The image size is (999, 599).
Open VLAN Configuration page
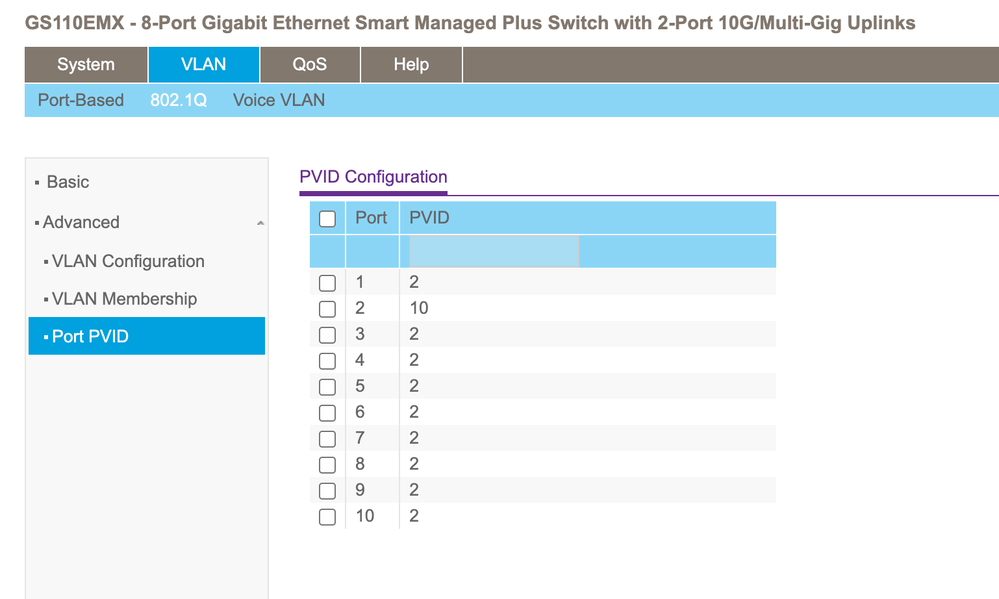(x=128, y=261)
